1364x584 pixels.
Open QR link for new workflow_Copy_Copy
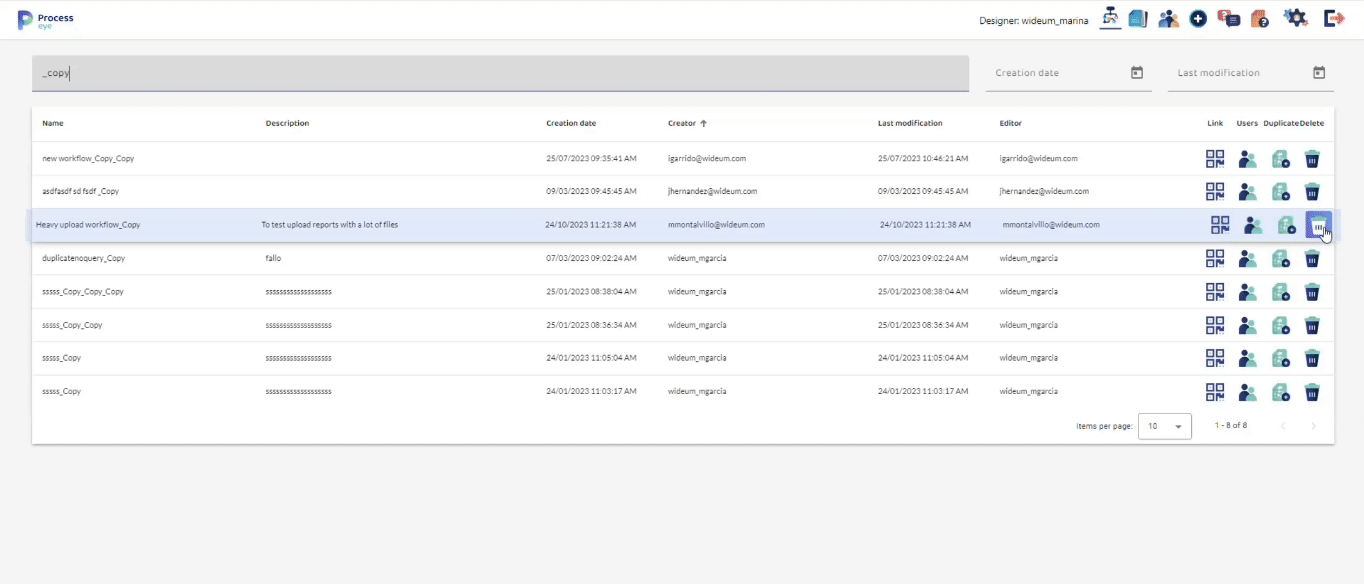[x=1215, y=159]
